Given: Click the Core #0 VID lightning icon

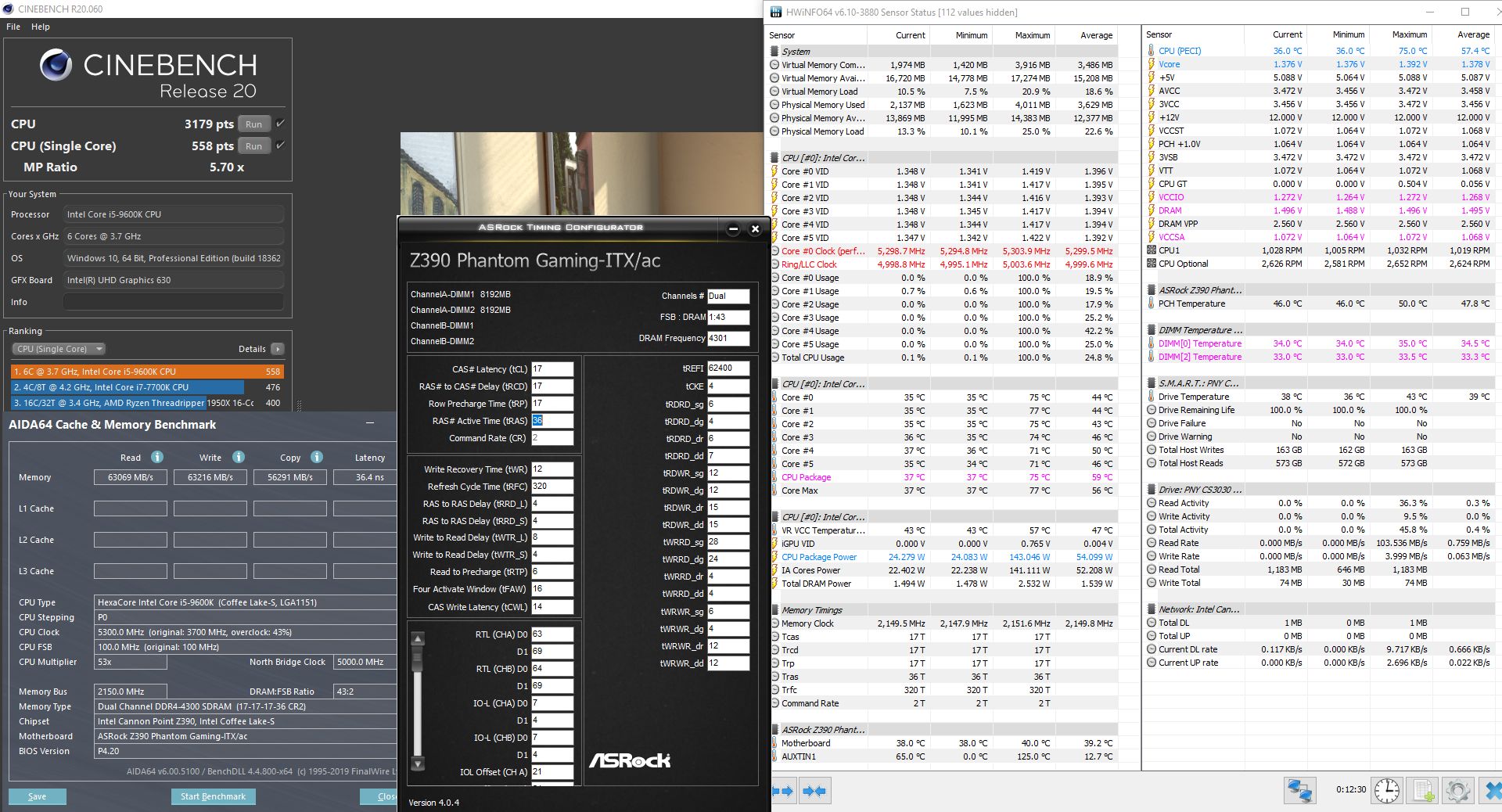Looking at the screenshot, I should click(774, 171).
